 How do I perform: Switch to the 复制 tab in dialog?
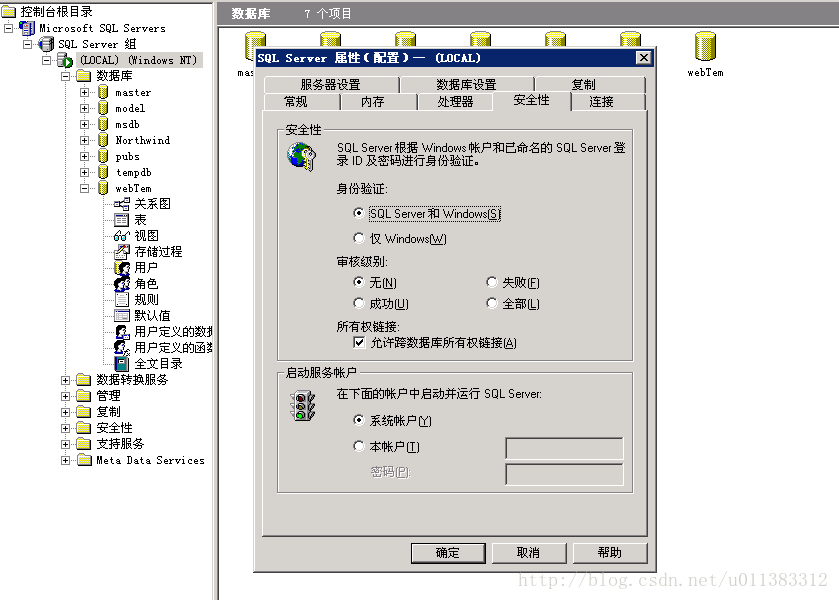[x=590, y=85]
